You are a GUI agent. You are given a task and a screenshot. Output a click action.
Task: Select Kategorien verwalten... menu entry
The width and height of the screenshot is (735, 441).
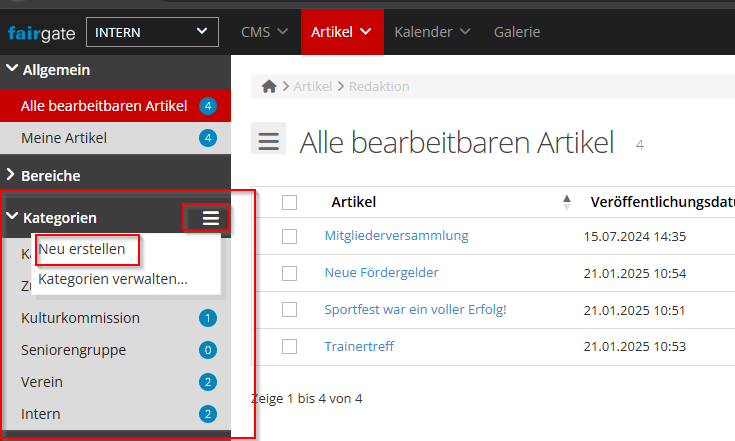coord(112,279)
